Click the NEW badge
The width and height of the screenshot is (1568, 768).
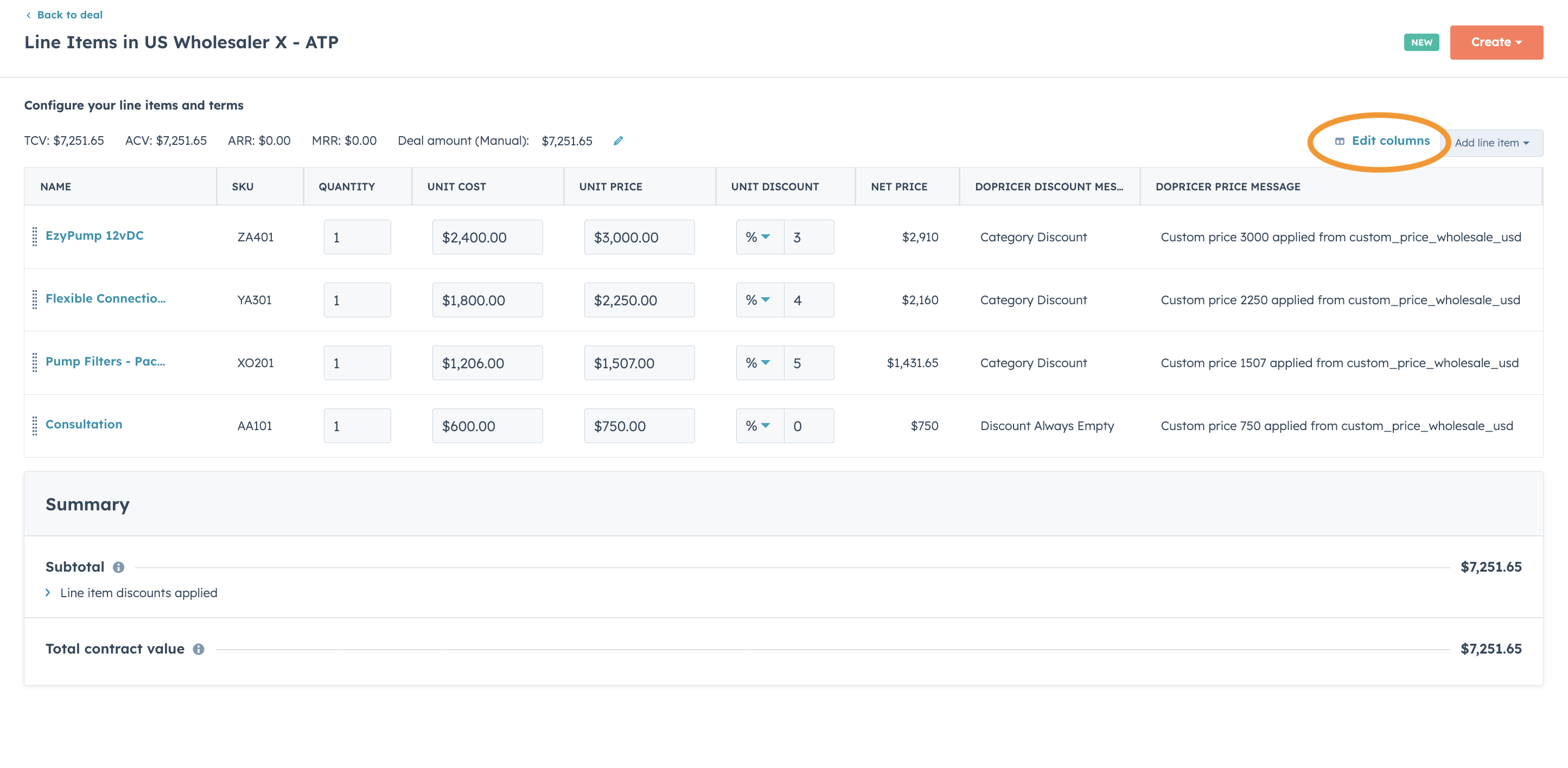pos(1422,43)
